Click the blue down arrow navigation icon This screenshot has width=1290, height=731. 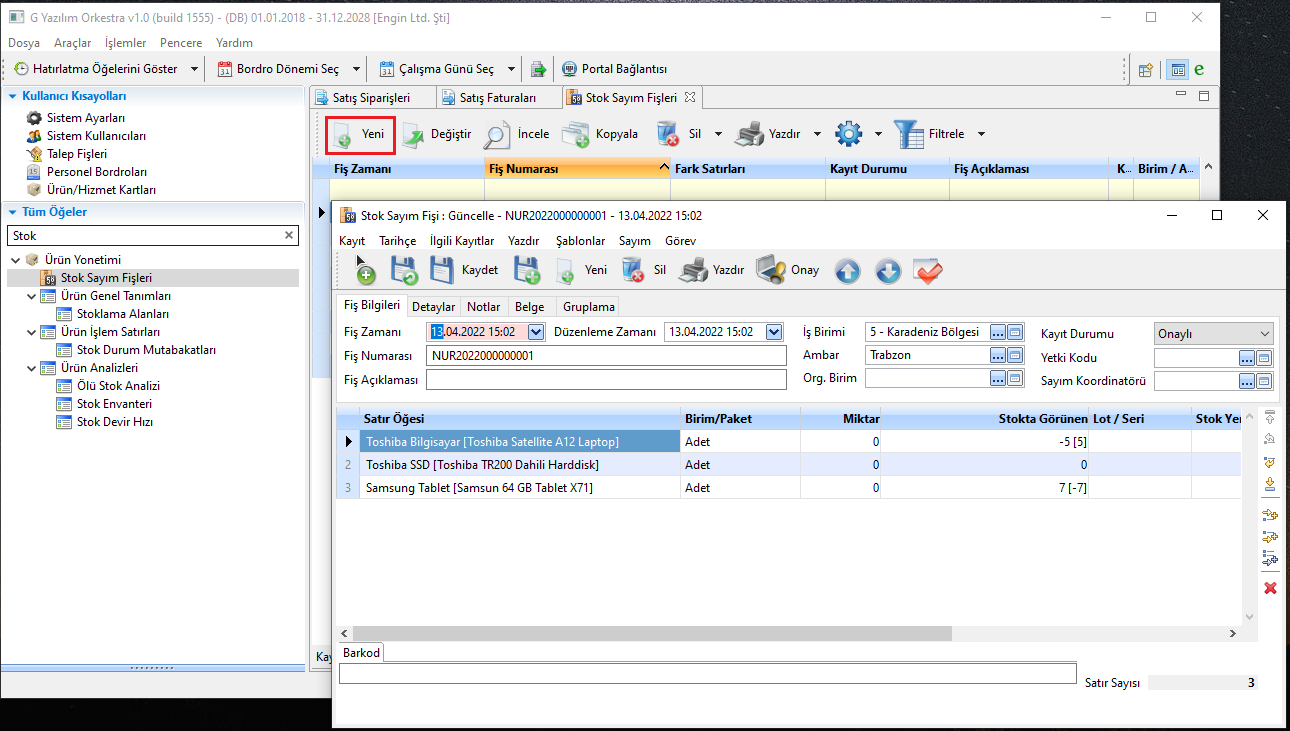tap(887, 271)
